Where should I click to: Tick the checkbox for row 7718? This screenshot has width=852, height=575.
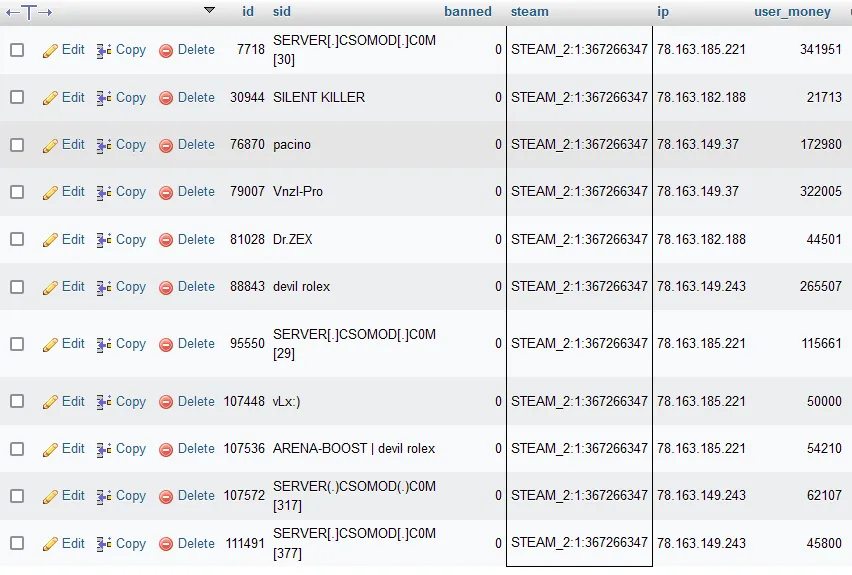17,50
